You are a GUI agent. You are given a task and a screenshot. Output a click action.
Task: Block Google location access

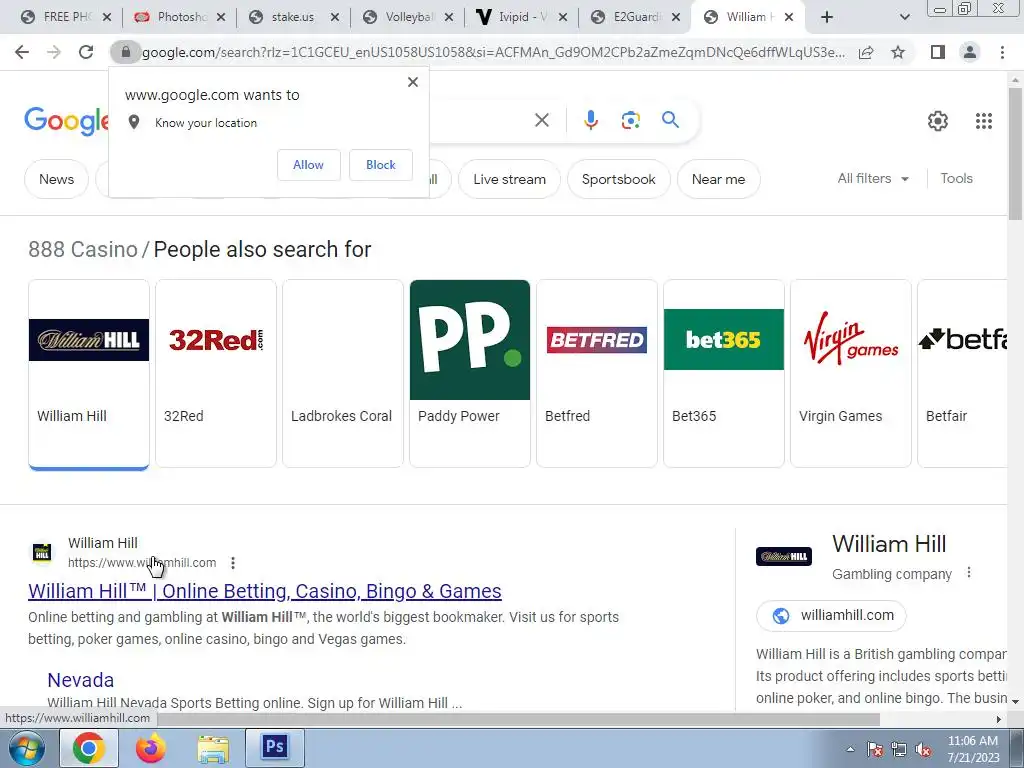(x=381, y=165)
